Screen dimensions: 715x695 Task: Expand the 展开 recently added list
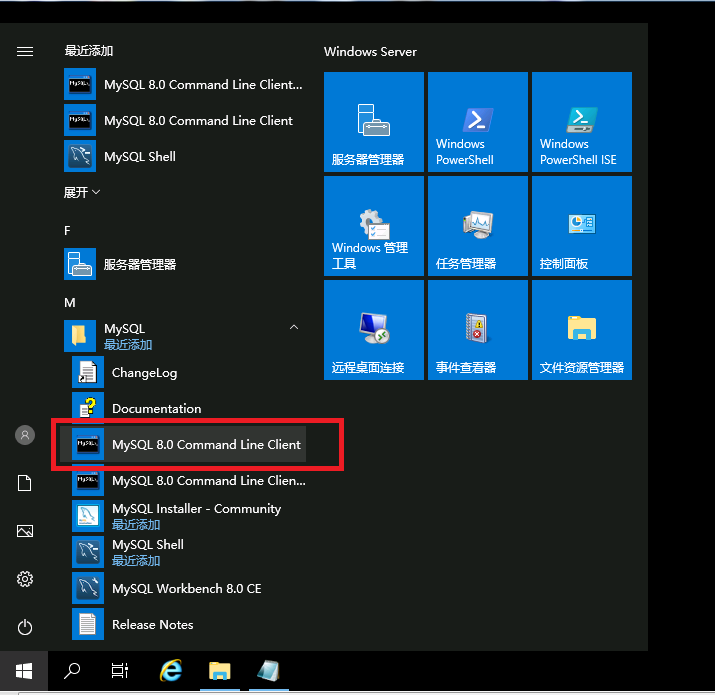(82, 192)
